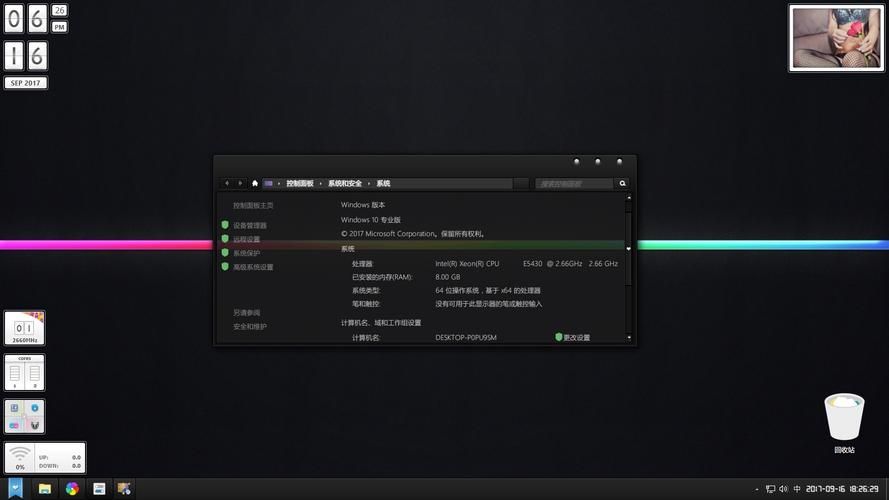Open the taskbar date and time clock

coord(842,489)
